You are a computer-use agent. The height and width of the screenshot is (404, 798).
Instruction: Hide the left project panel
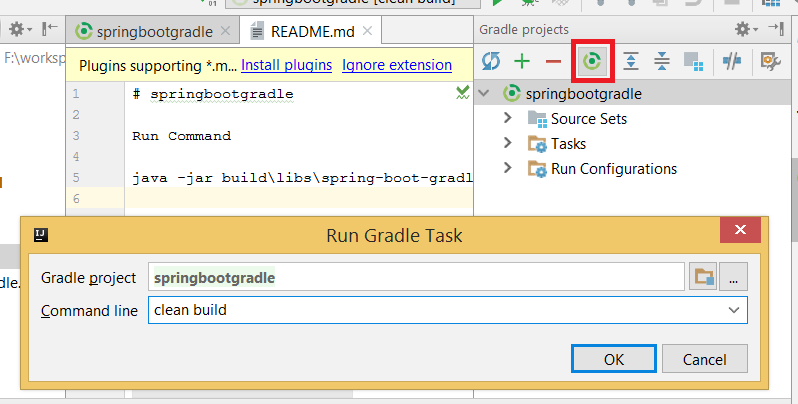[x=50, y=29]
